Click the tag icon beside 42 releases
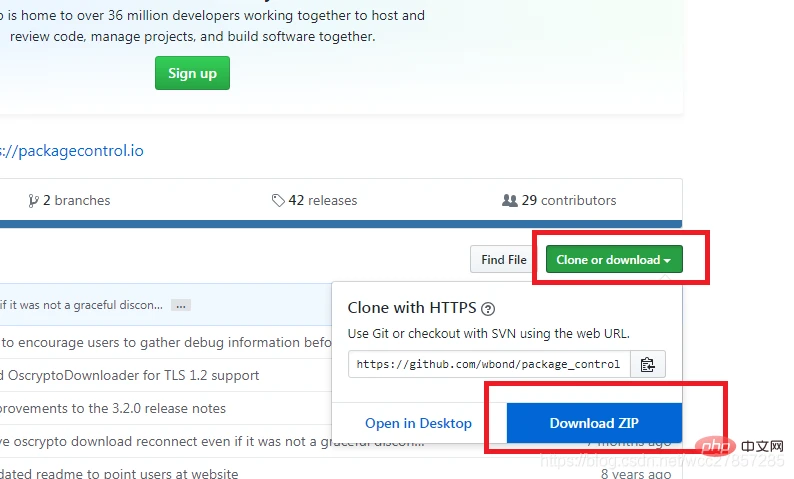794x479 pixels. (x=278, y=200)
